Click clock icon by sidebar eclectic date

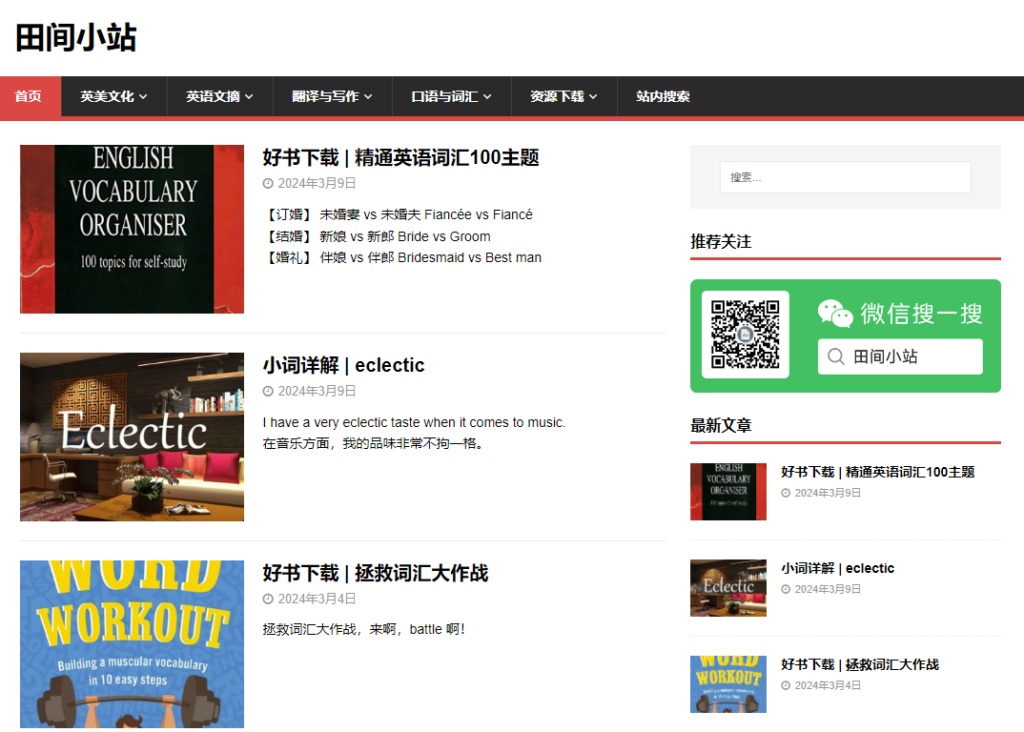[x=786, y=589]
